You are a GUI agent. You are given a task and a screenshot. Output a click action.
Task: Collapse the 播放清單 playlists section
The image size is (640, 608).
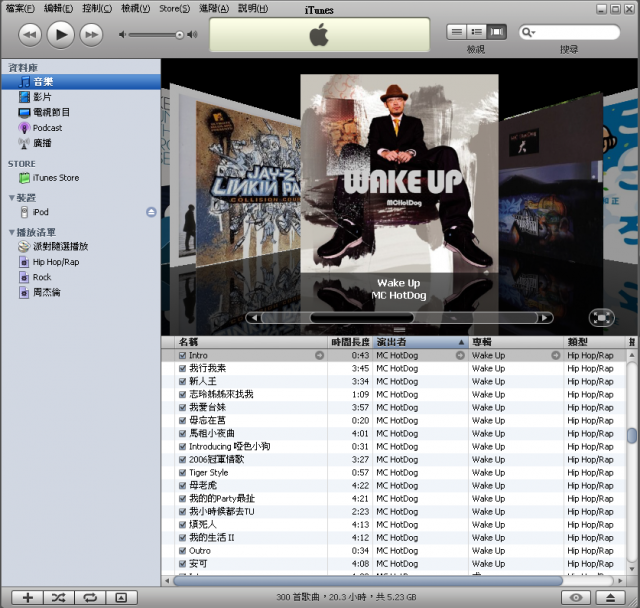point(12,232)
